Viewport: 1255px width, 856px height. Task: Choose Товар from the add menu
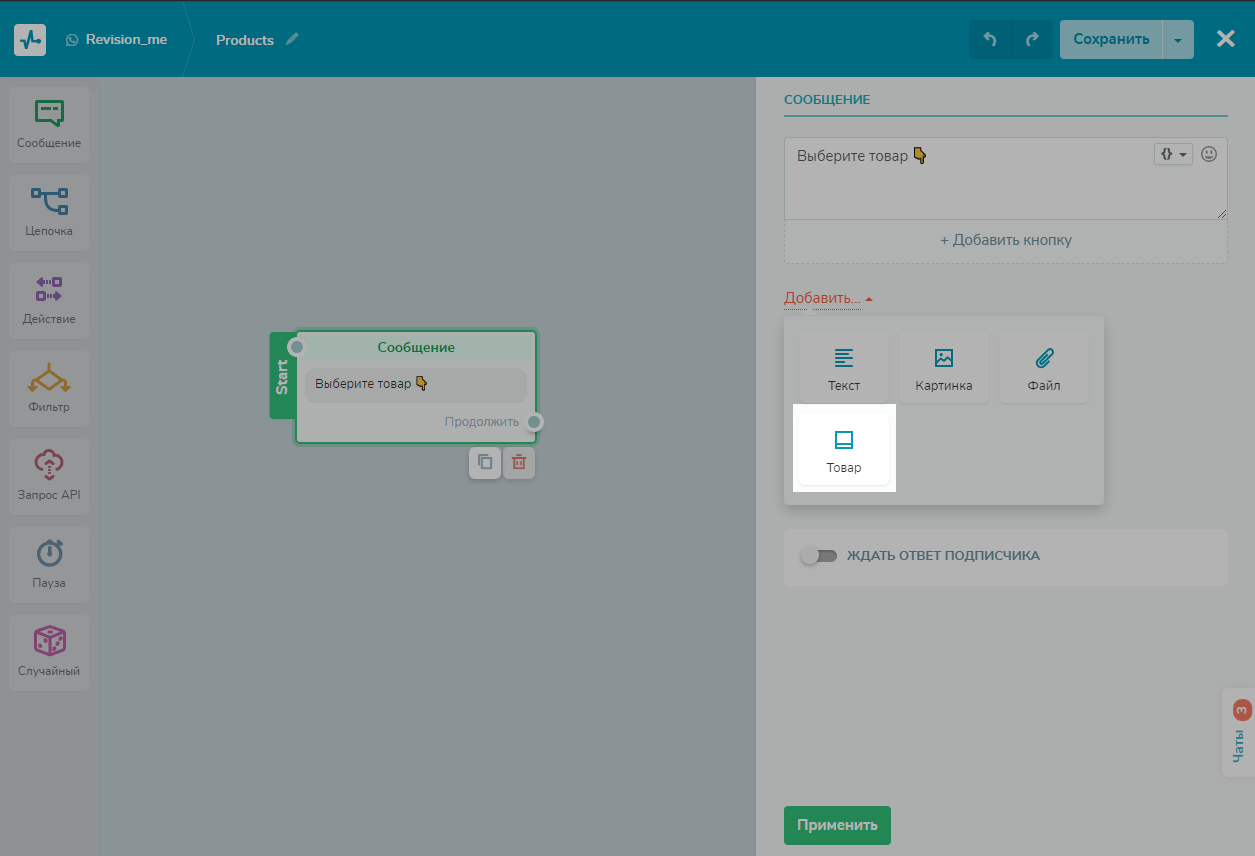(844, 450)
